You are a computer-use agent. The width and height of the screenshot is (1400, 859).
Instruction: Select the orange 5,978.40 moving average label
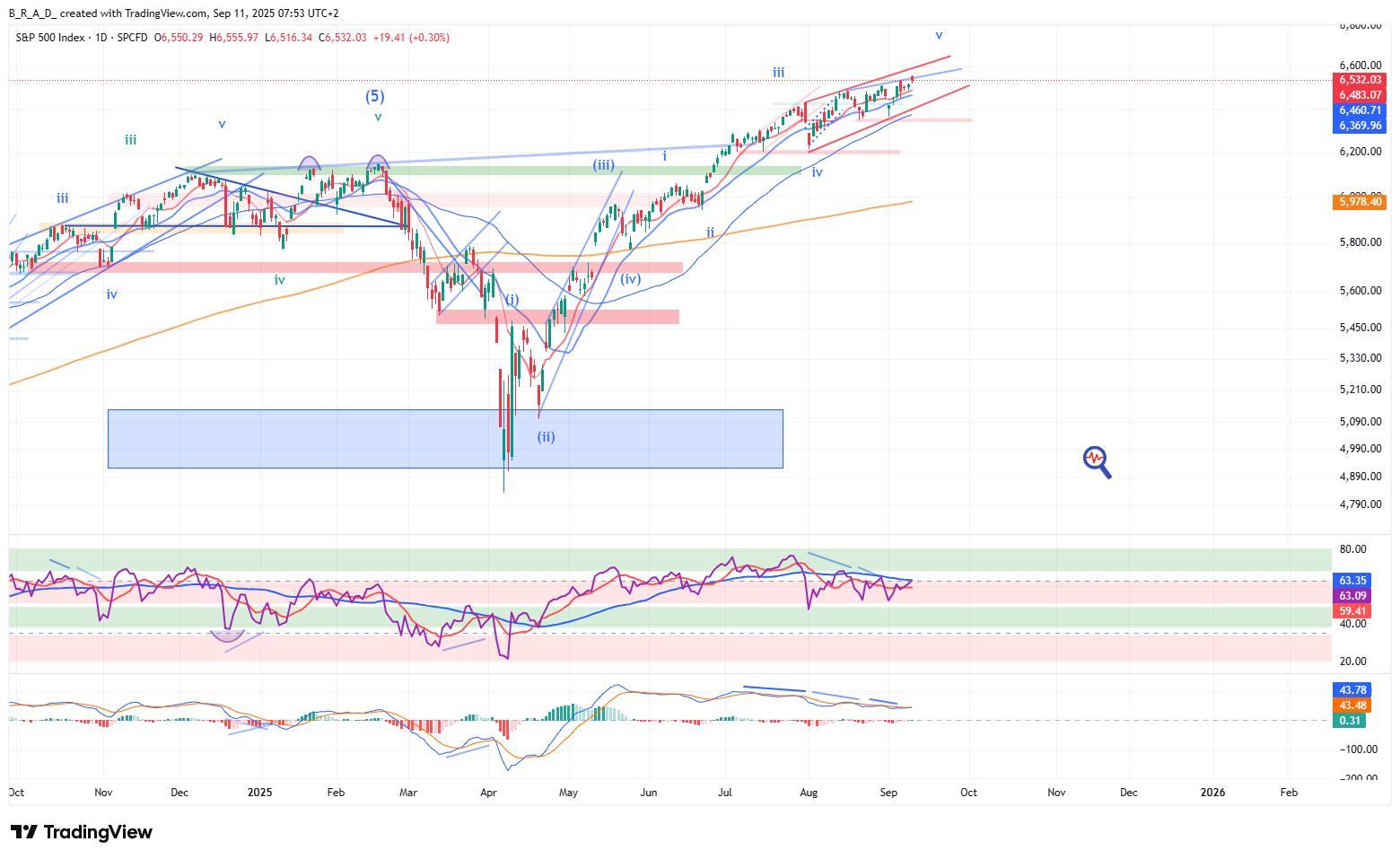(x=1360, y=202)
